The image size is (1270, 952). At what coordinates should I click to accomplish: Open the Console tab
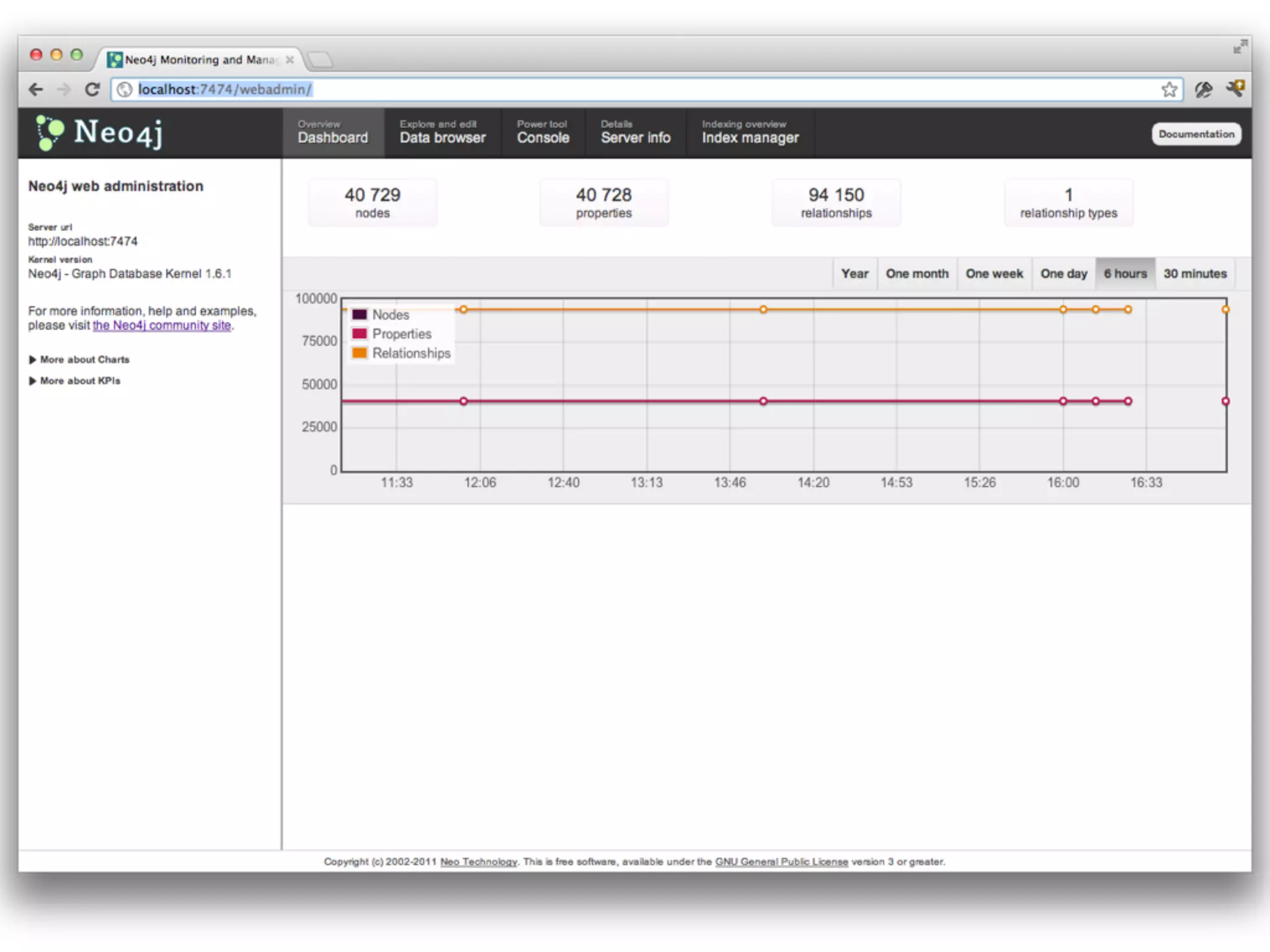click(x=543, y=133)
